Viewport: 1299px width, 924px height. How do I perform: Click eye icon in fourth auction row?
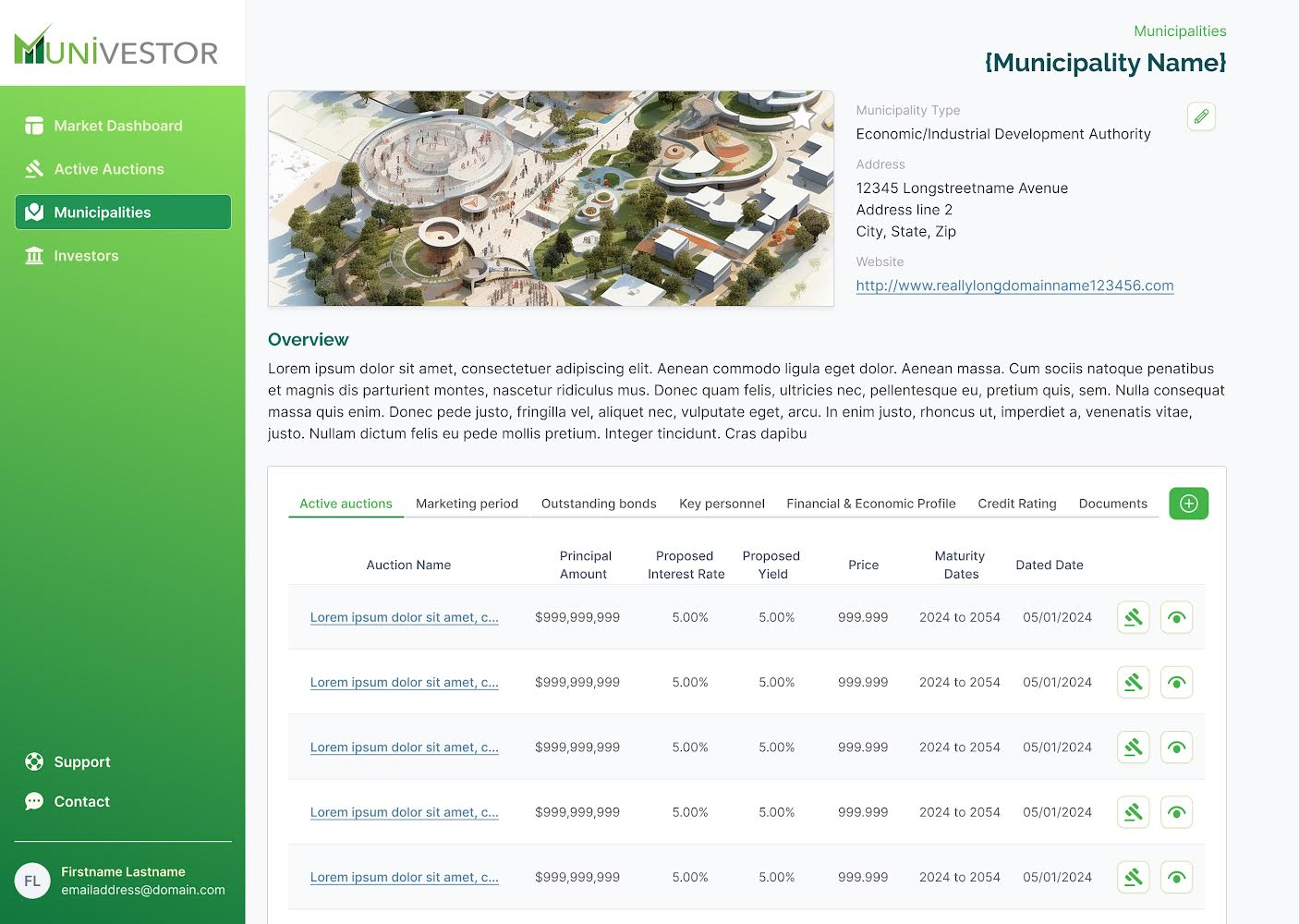(x=1176, y=812)
